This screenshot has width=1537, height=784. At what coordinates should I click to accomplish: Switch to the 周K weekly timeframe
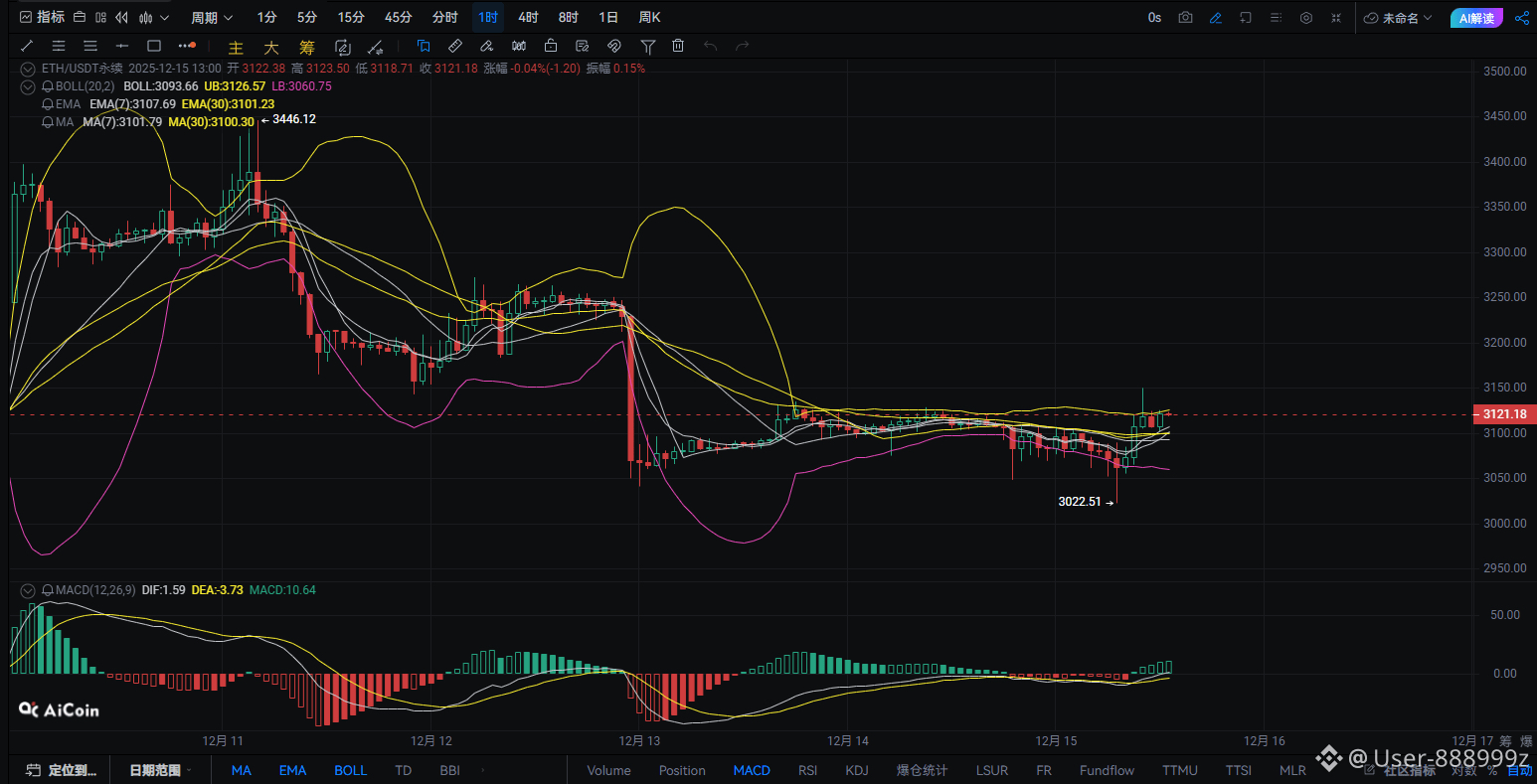tap(649, 17)
